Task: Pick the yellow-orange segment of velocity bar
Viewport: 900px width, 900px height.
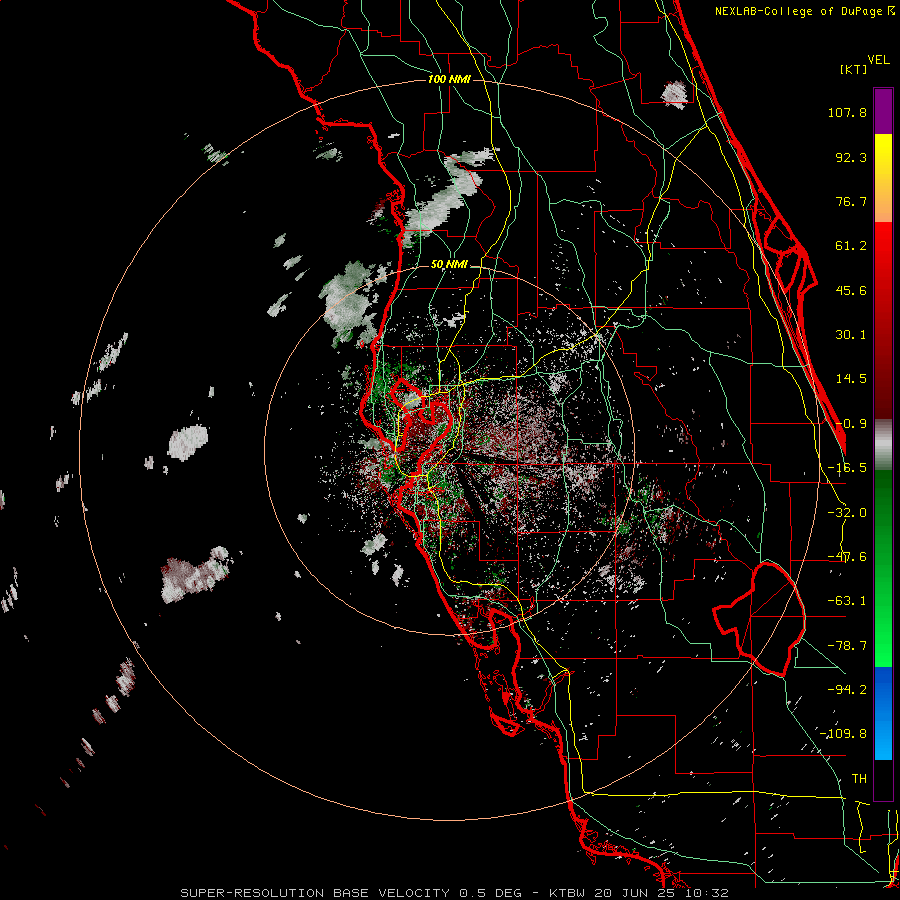Action: (883, 178)
